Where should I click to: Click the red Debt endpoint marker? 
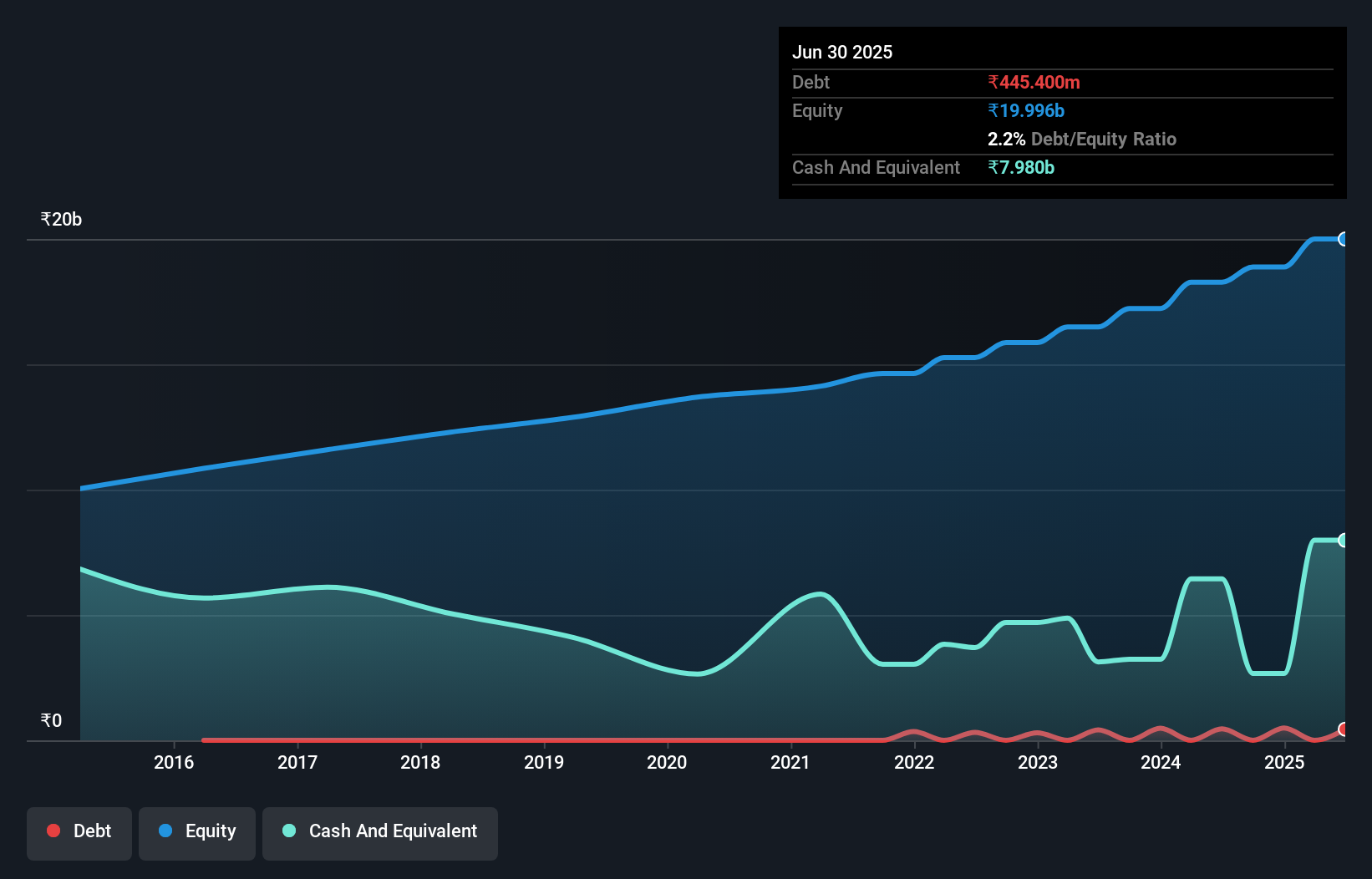pyautogui.click(x=1344, y=729)
